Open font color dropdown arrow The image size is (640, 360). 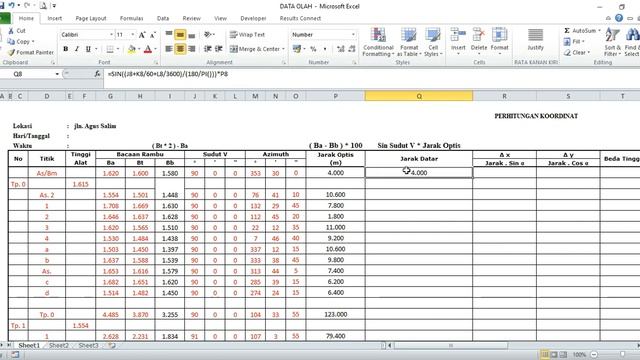[156, 49]
